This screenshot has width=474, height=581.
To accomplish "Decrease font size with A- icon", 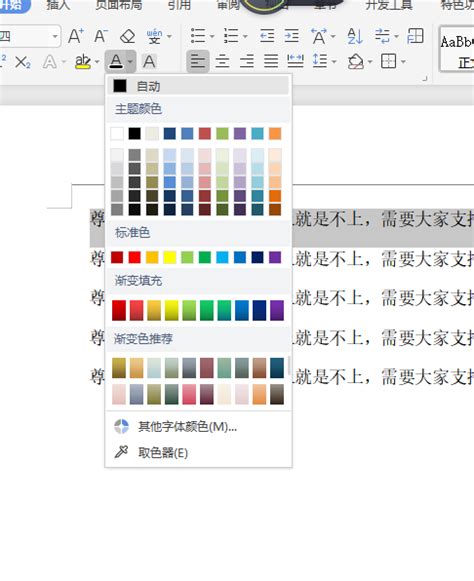I will click(x=101, y=36).
